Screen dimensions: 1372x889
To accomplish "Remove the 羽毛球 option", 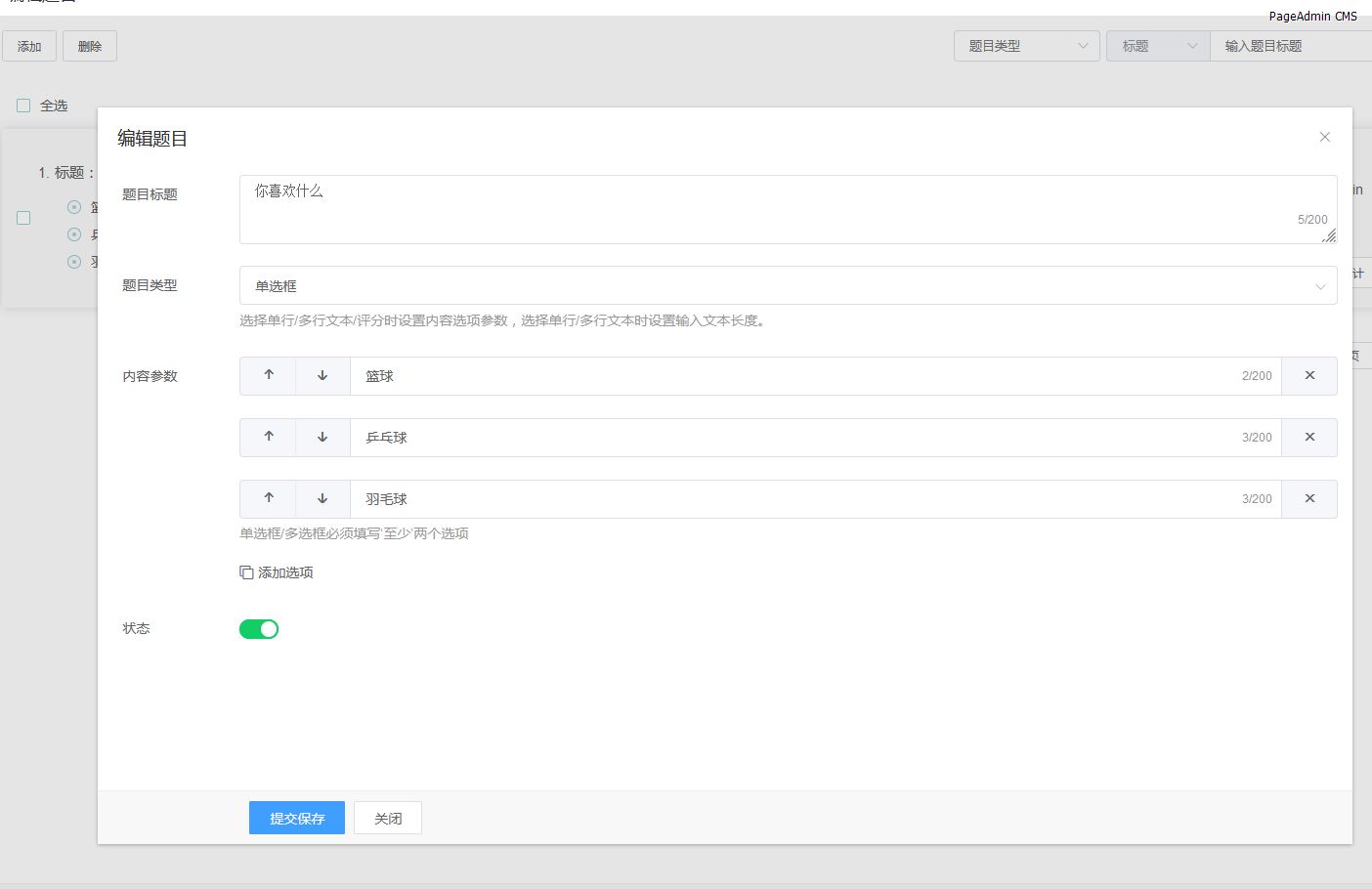I will click(x=1309, y=499).
